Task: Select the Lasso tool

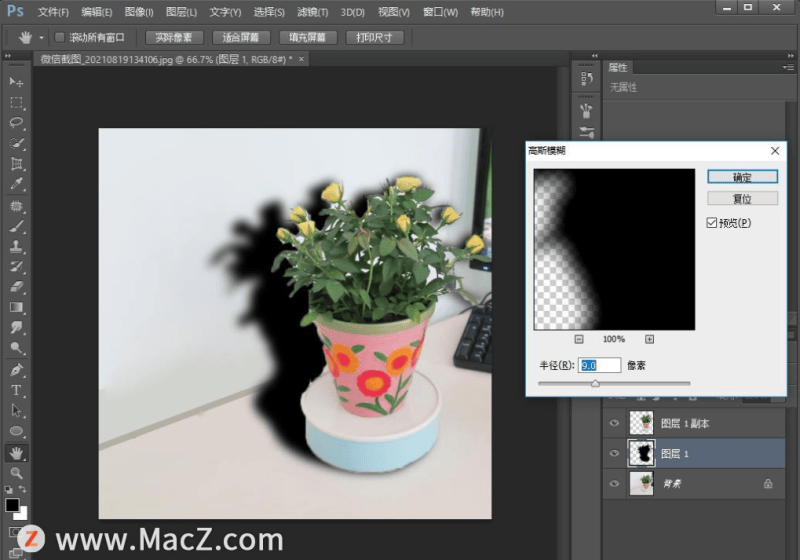Action: tap(17, 122)
